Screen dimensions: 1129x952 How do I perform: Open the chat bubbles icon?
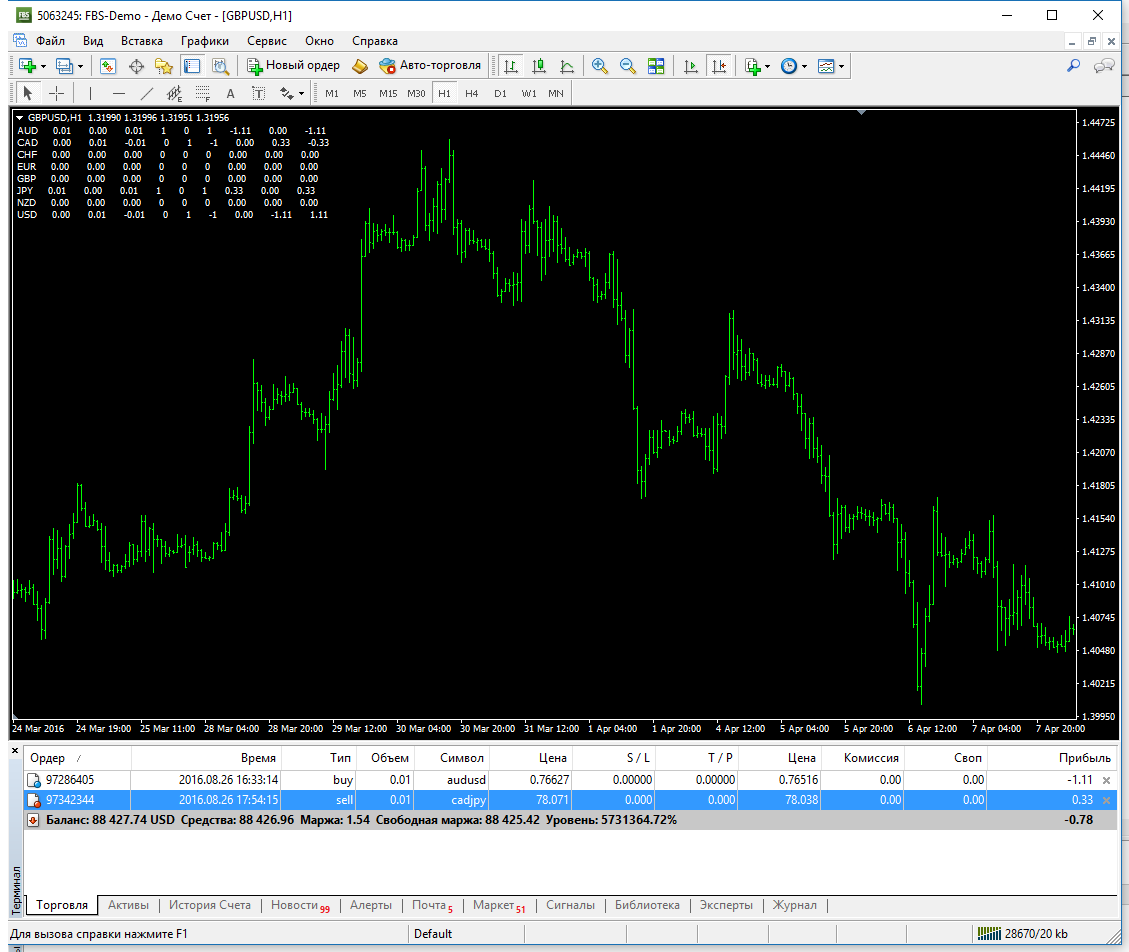click(1104, 66)
